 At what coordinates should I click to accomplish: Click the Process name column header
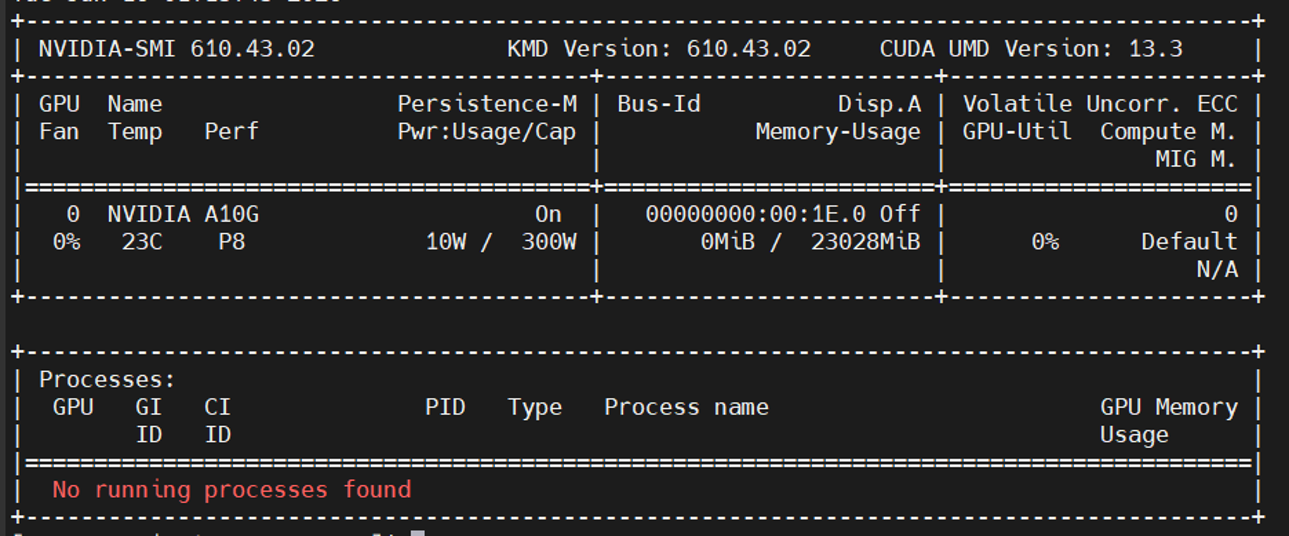click(x=686, y=407)
